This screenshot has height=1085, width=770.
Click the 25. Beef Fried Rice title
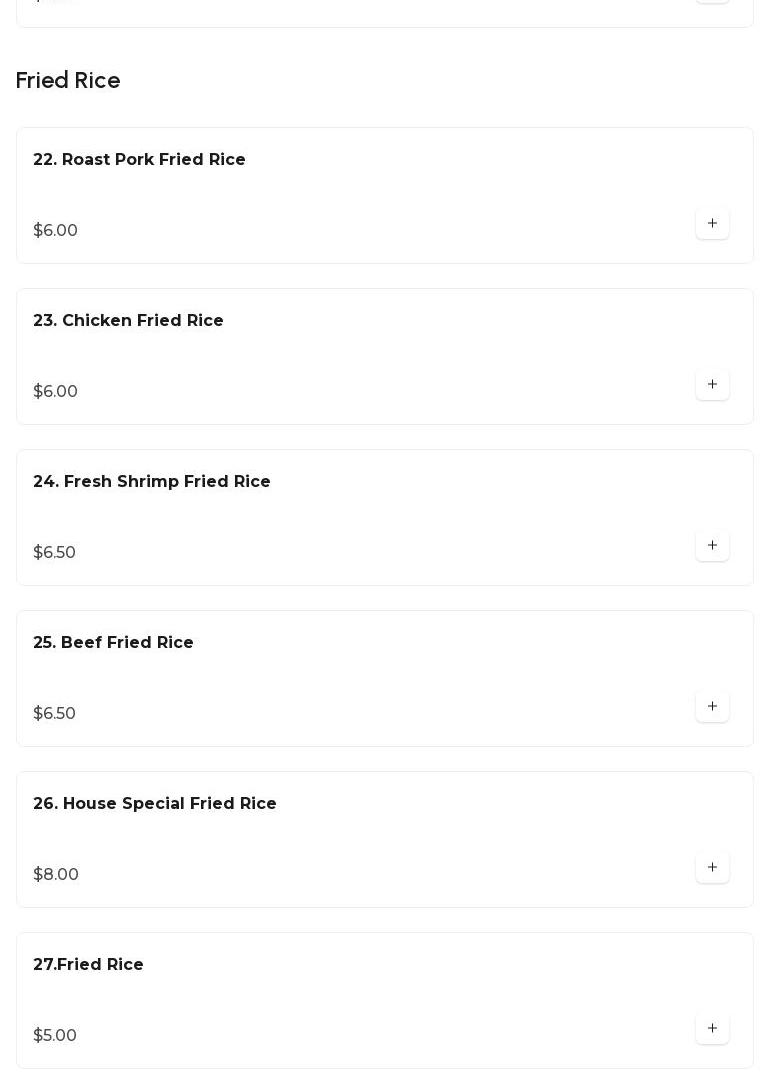(x=113, y=643)
